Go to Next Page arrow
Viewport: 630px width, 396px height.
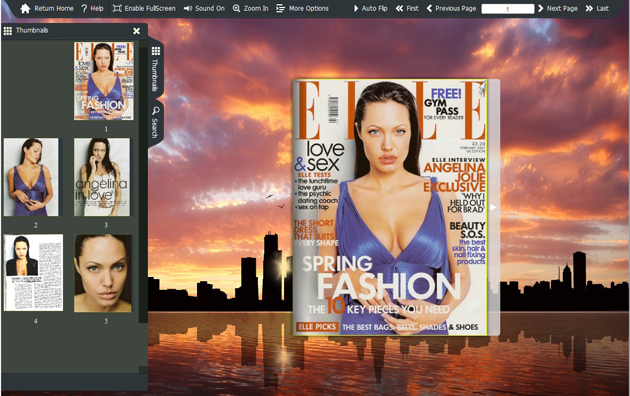(540, 8)
